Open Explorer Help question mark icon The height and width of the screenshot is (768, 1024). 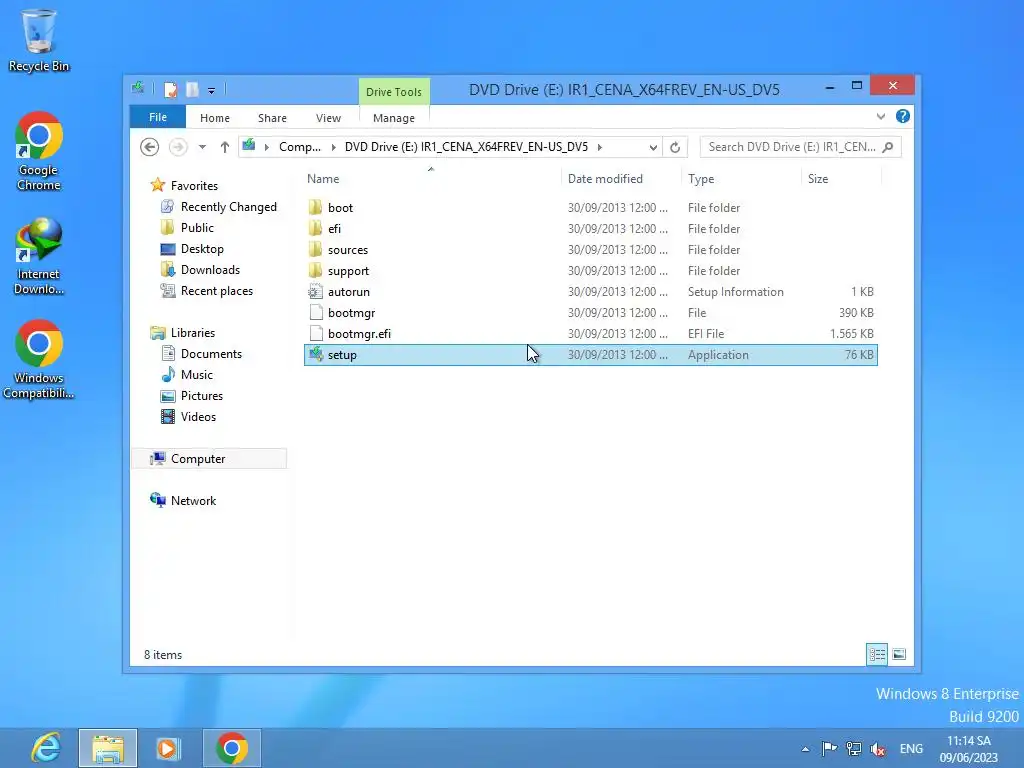tap(903, 116)
